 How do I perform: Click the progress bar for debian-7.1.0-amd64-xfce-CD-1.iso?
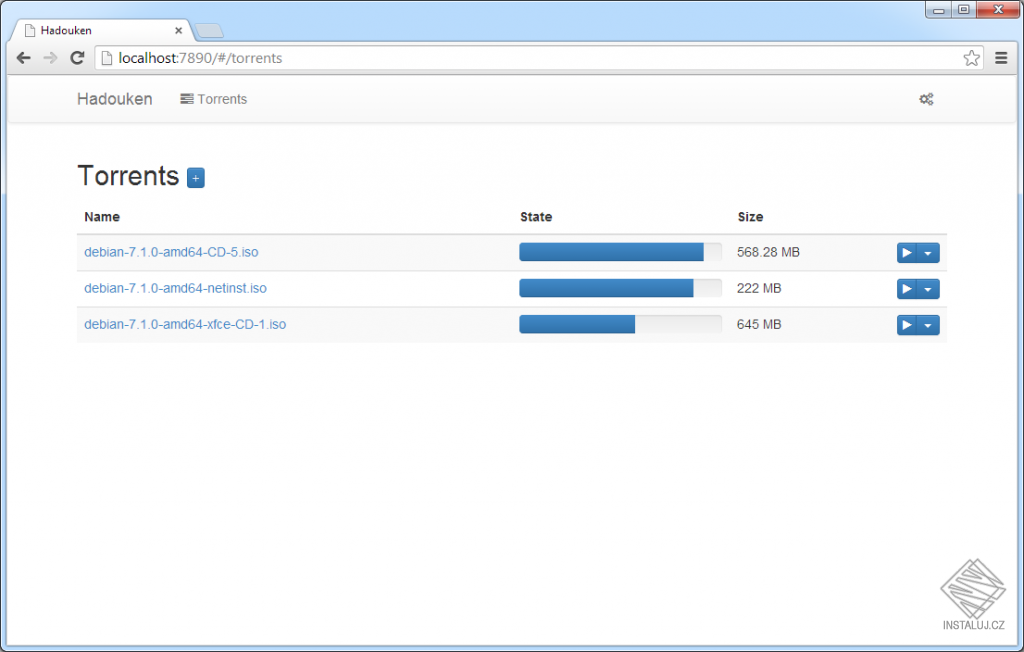pos(620,324)
